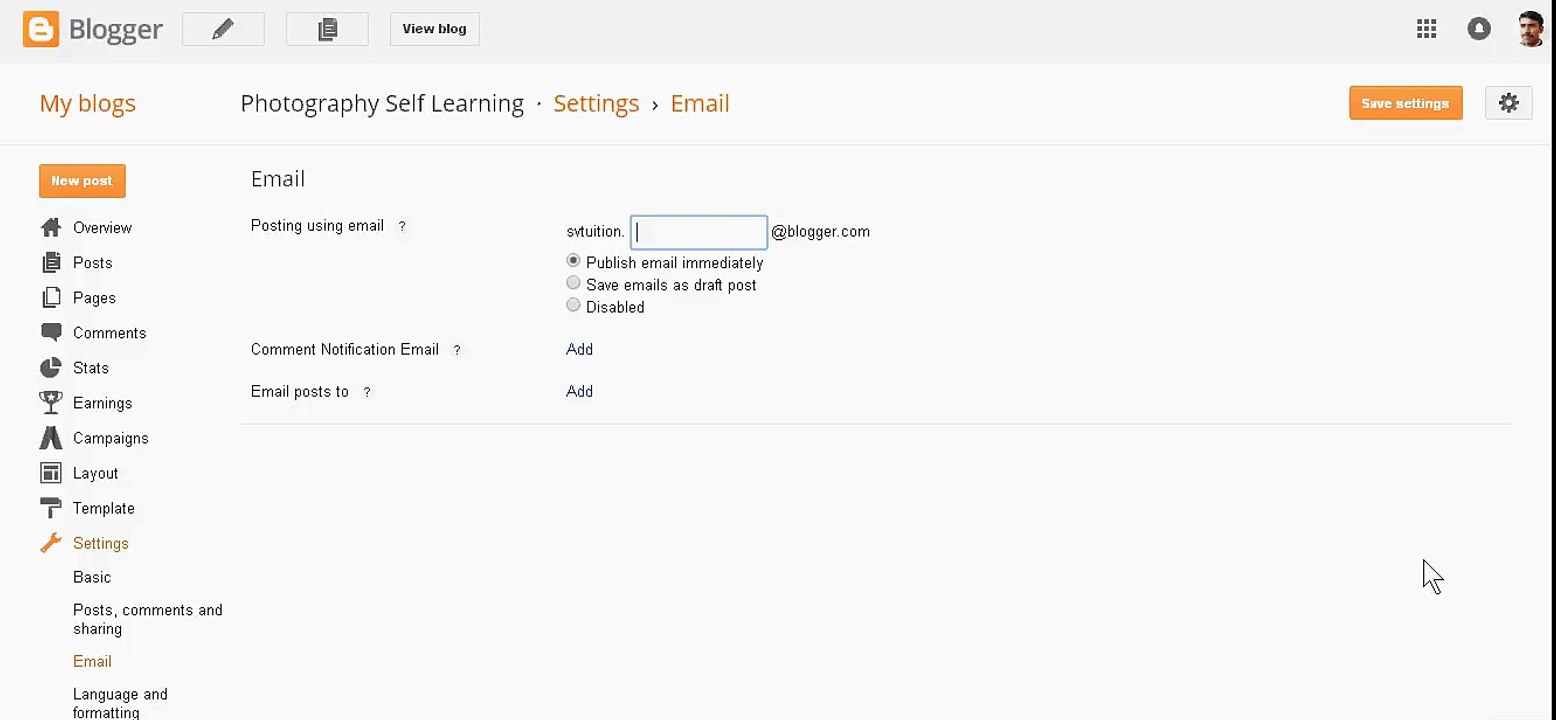Click the Settings wrench icon
This screenshot has width=1556, height=720.
[x=51, y=543]
